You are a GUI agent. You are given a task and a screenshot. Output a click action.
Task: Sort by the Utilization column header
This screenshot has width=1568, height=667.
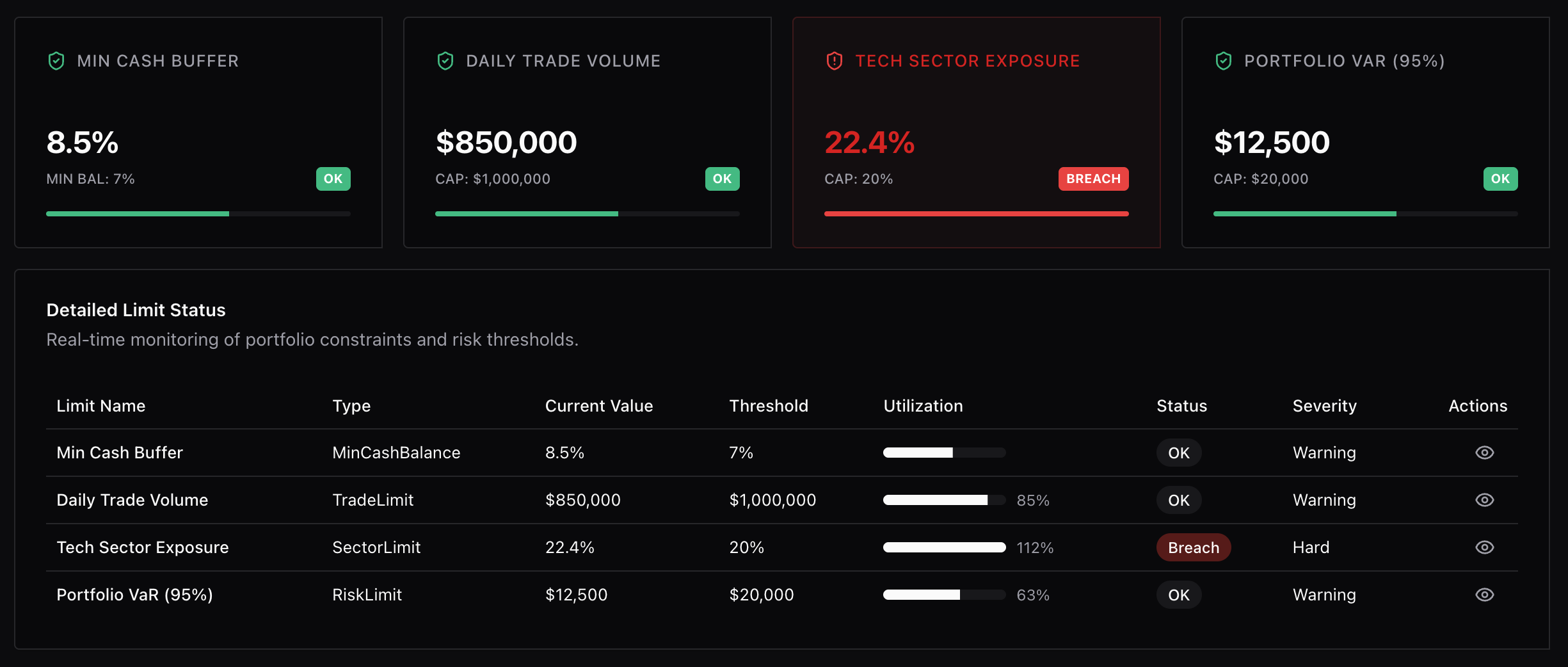pos(923,406)
